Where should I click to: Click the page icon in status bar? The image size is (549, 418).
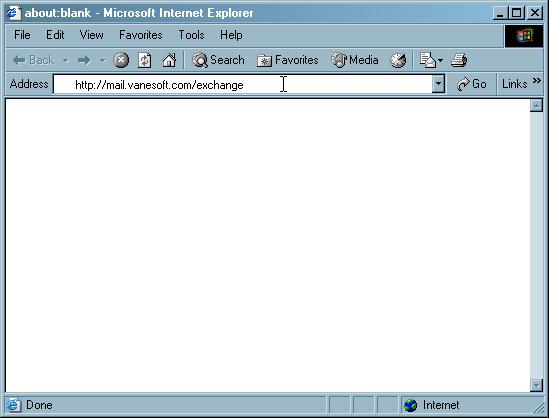click(x=13, y=405)
